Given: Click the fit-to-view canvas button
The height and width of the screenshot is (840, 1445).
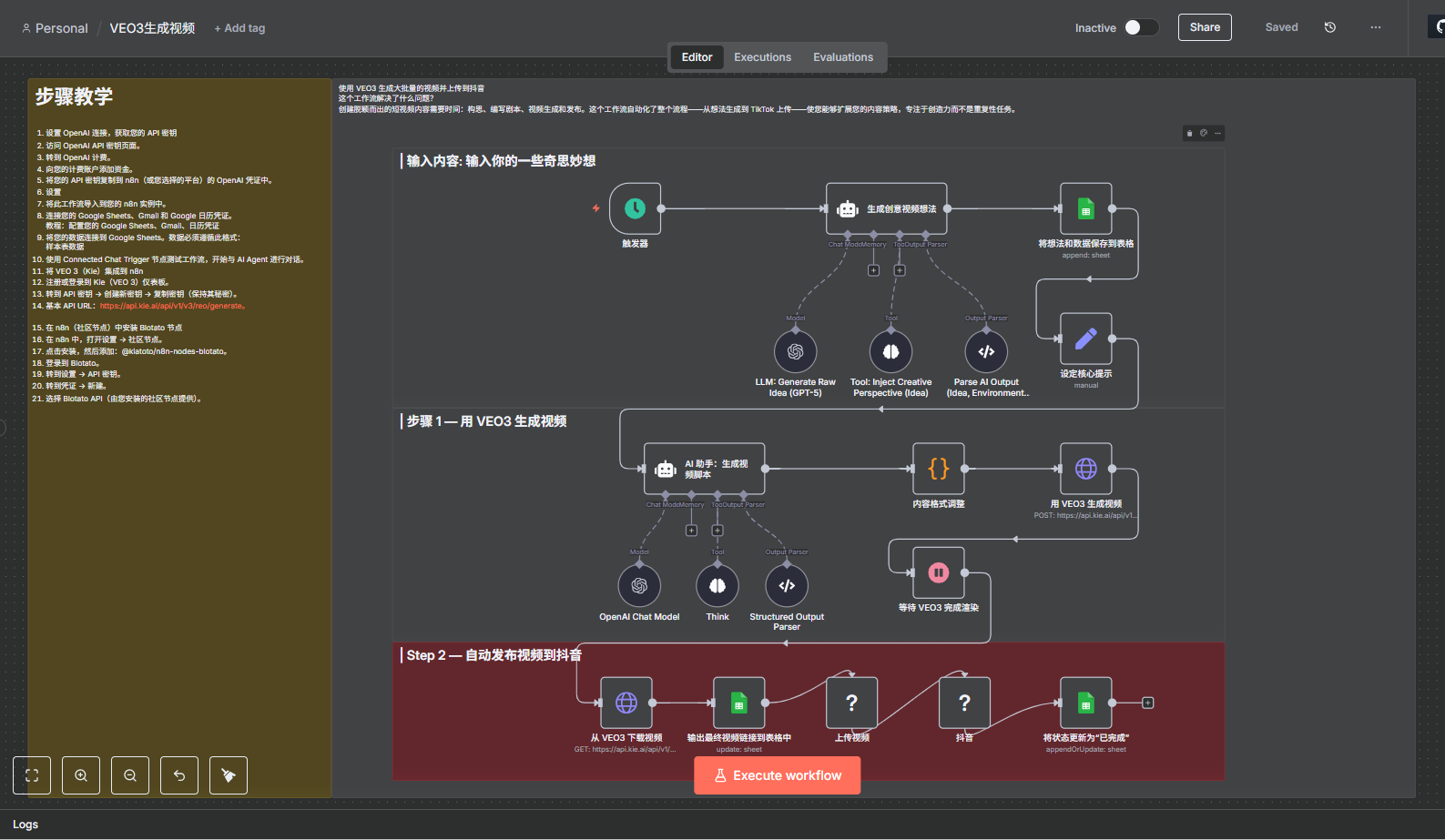Looking at the screenshot, I should coord(32,775).
